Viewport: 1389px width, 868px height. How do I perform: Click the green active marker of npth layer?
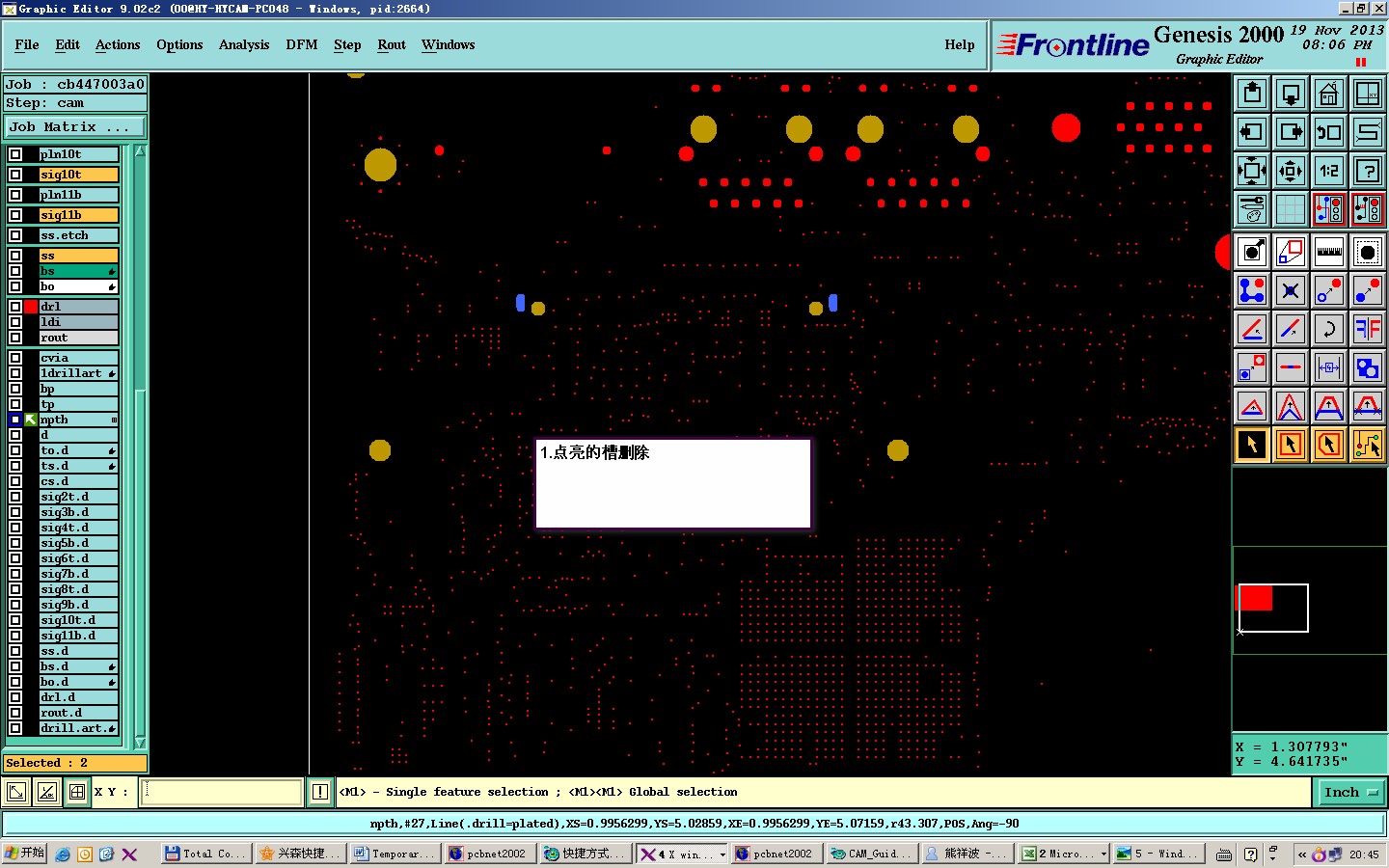click(x=31, y=420)
